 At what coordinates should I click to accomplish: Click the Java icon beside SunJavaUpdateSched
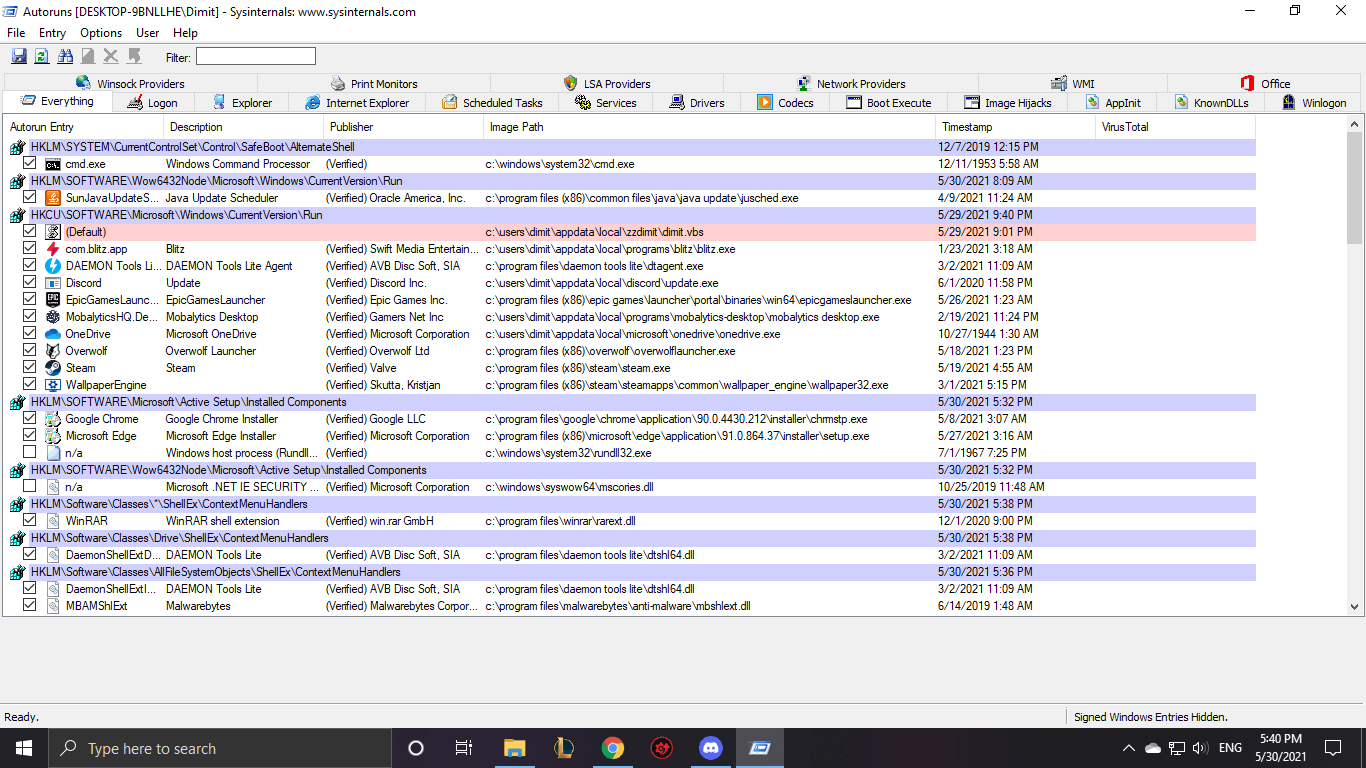pos(54,198)
